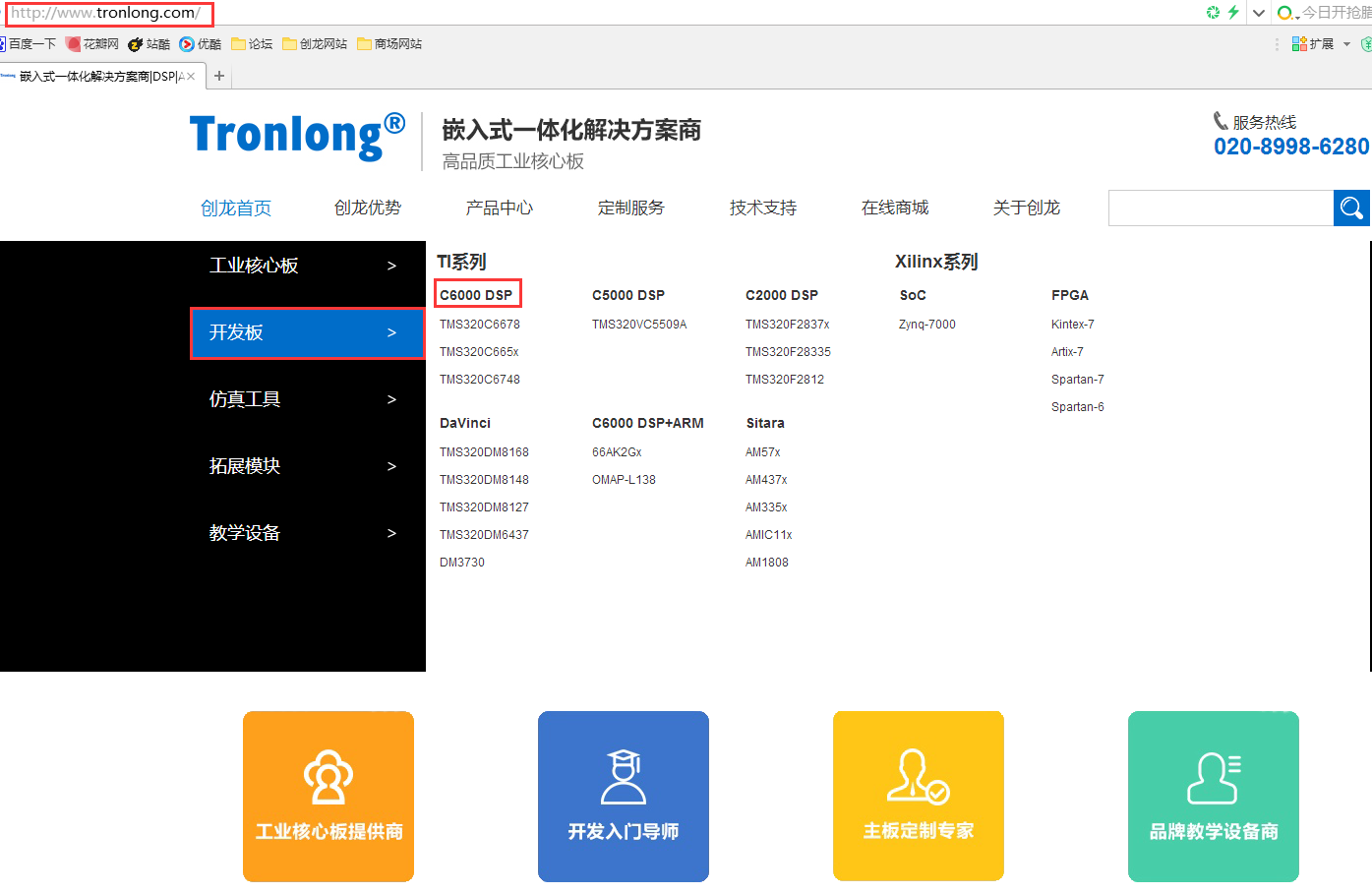Screen dimensions: 1372x893
Task: Click the Tronlong logo
Action: coord(297,137)
